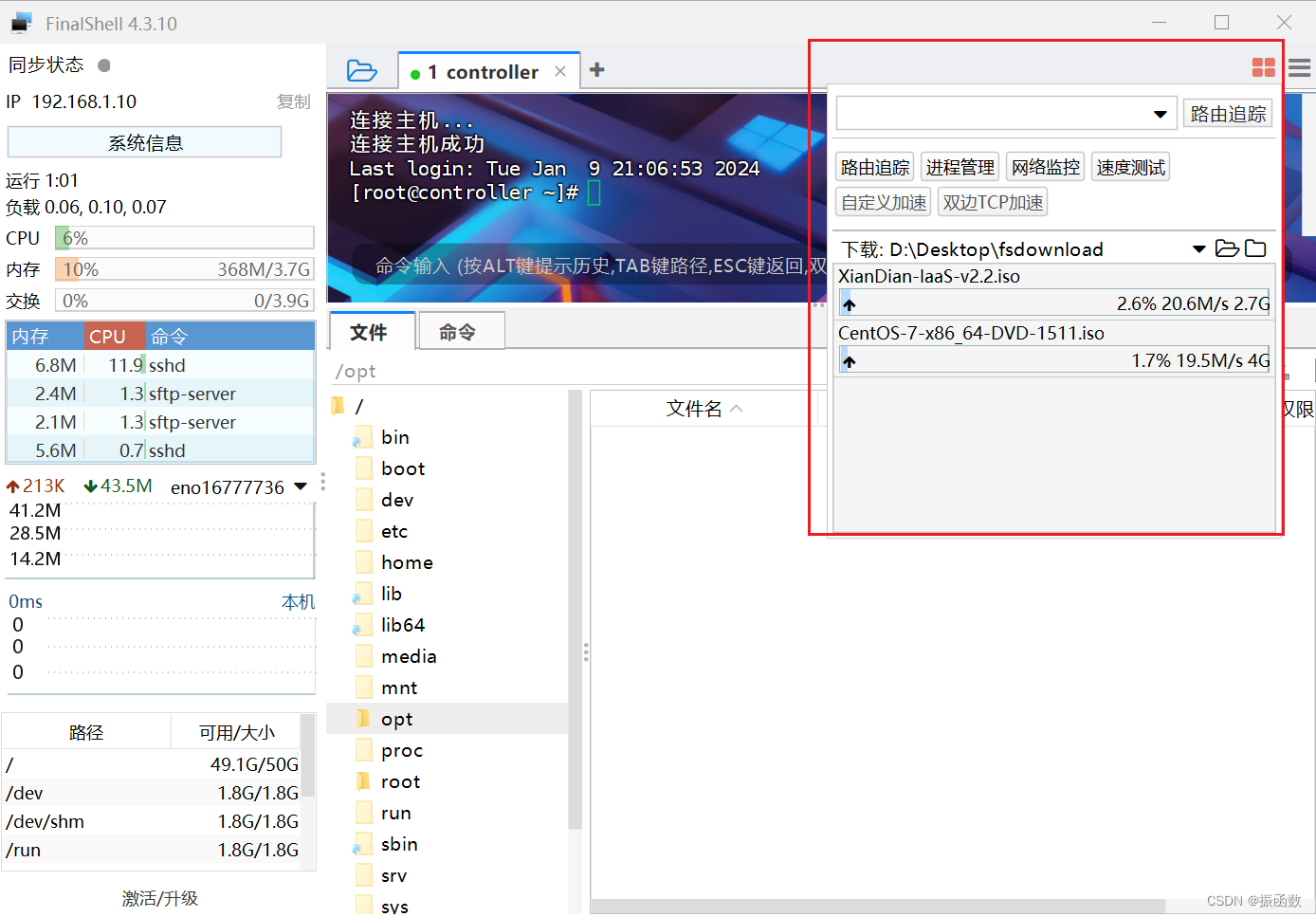Select the media folder
This screenshot has height=917, width=1316.
click(x=409, y=656)
